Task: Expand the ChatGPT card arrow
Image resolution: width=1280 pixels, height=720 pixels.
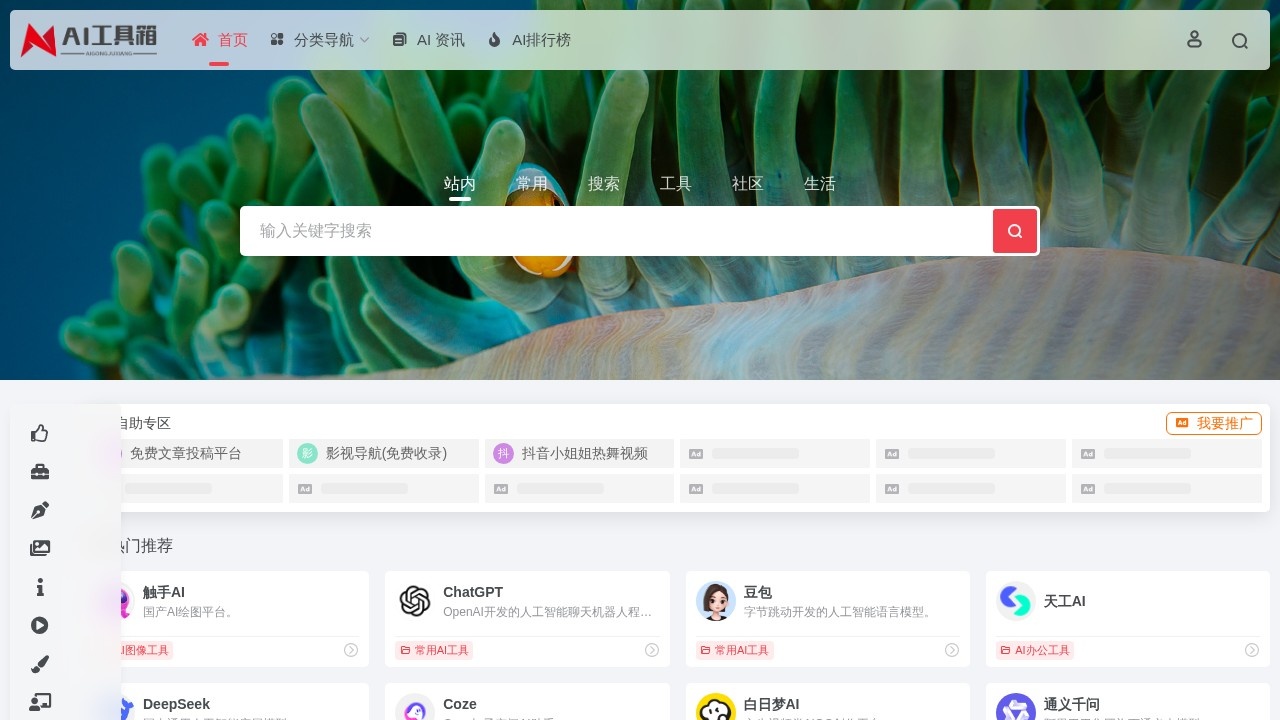Action: [651, 650]
